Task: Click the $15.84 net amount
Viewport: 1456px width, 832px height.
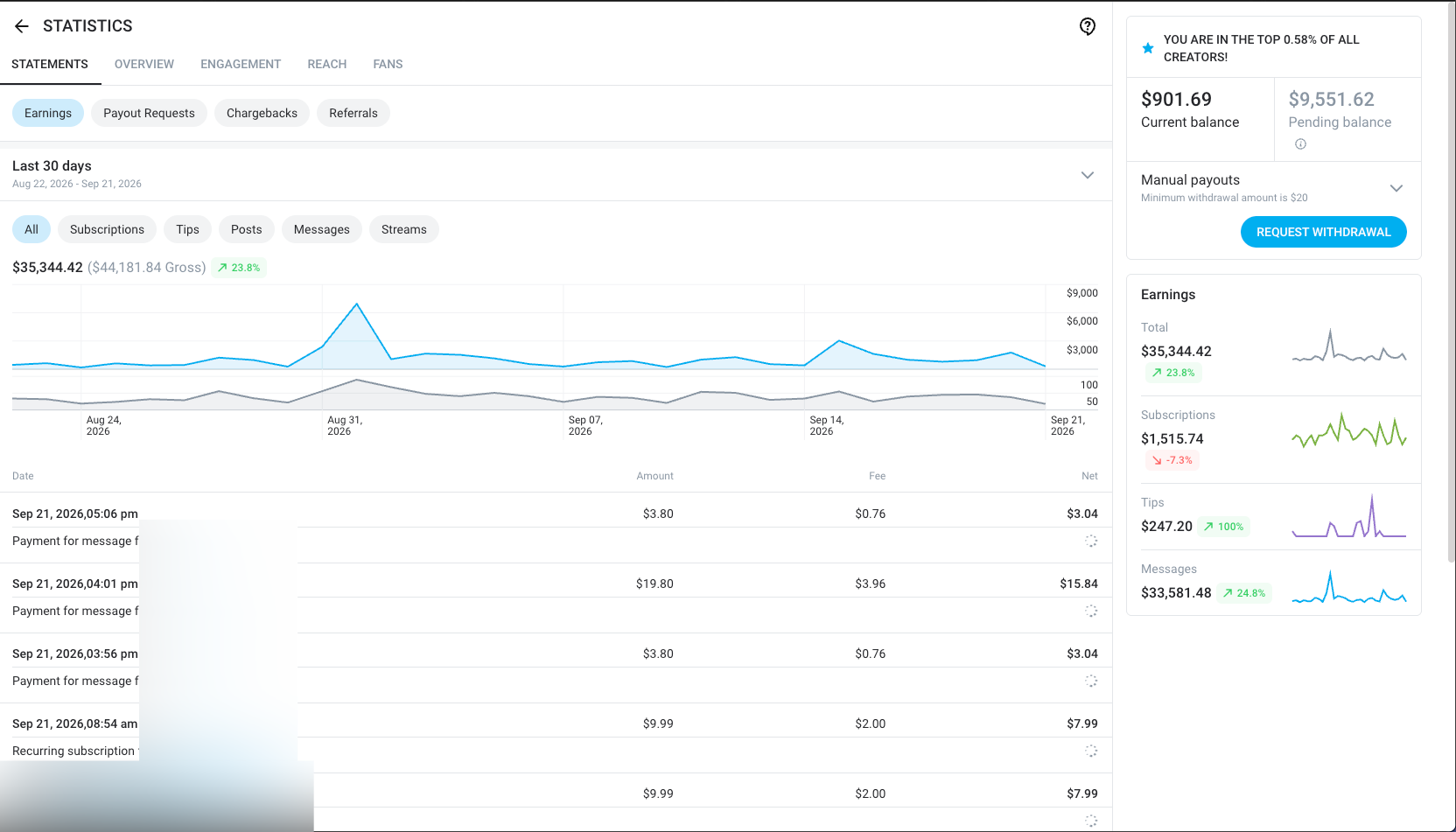Action: pos(1079,584)
